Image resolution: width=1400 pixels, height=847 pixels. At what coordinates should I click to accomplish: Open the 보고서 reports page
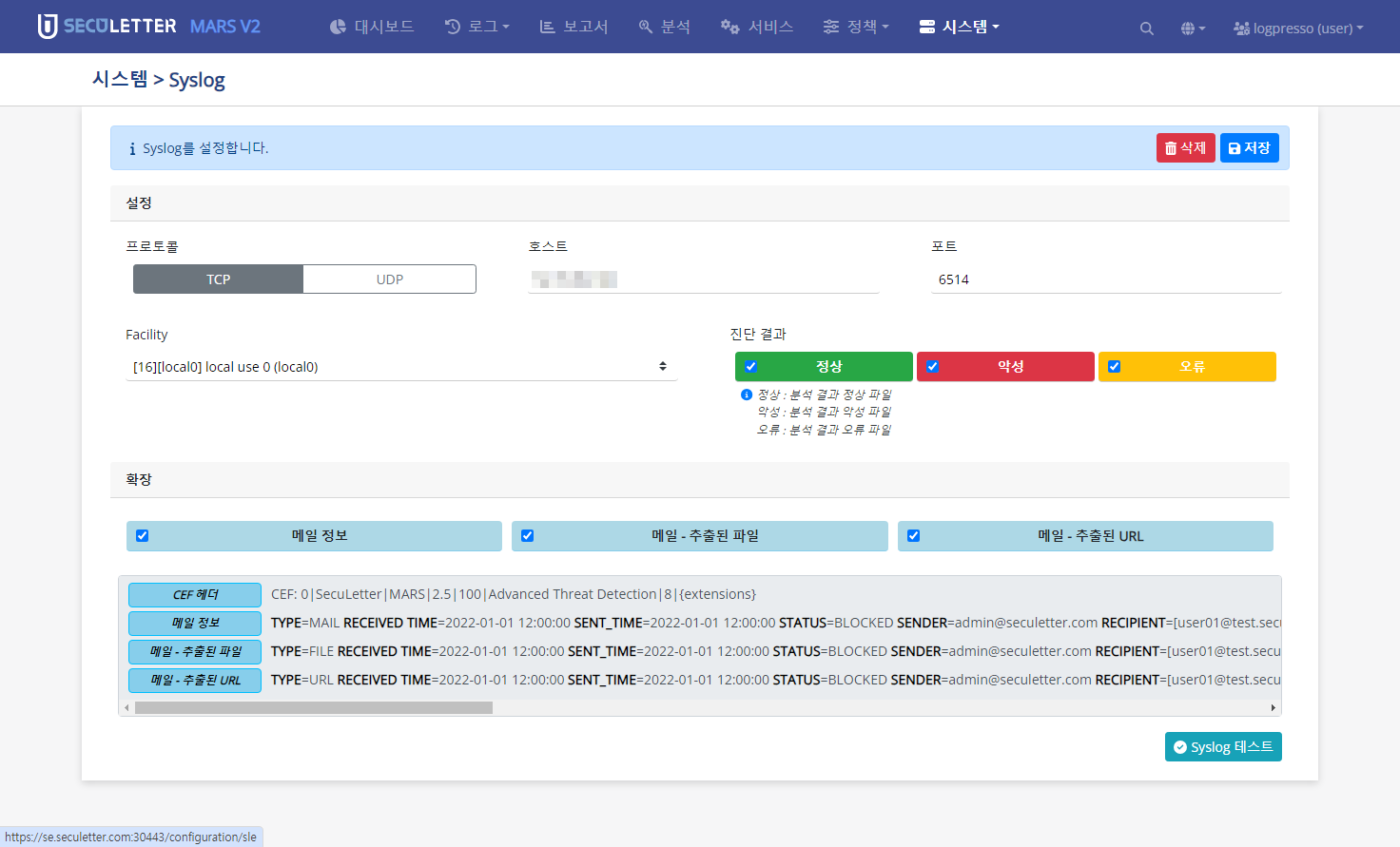pyautogui.click(x=574, y=27)
